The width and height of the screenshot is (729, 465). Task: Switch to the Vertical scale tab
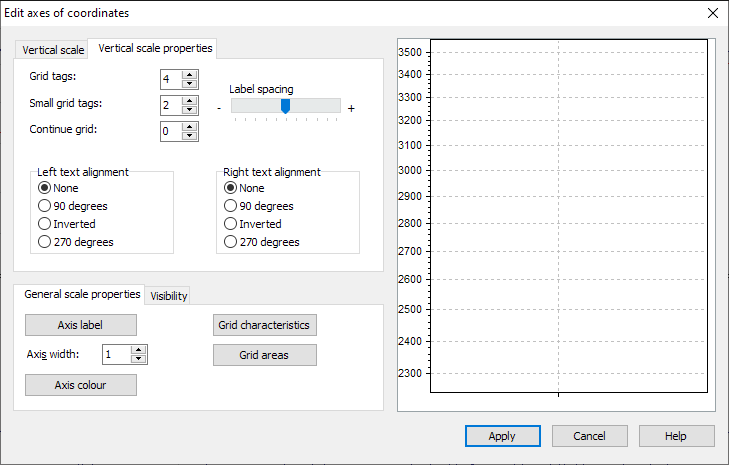53,49
